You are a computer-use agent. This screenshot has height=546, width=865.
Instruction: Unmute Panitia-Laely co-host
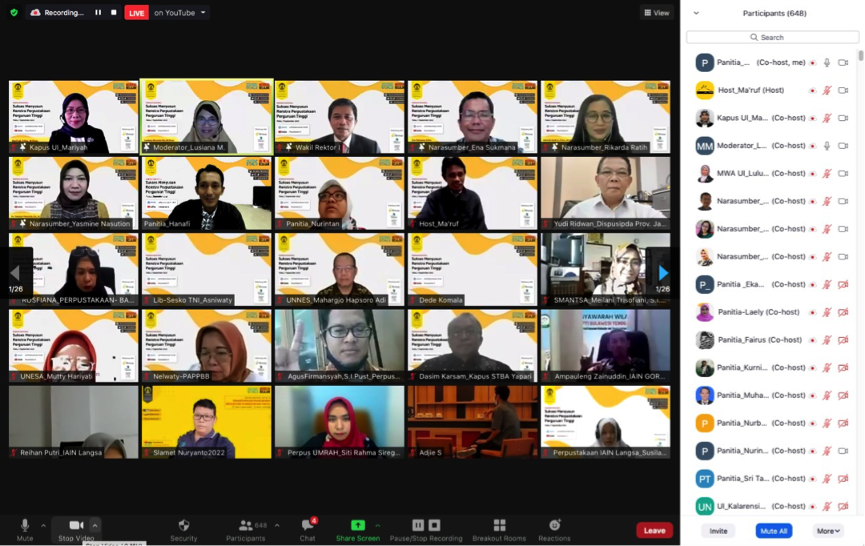coord(827,312)
